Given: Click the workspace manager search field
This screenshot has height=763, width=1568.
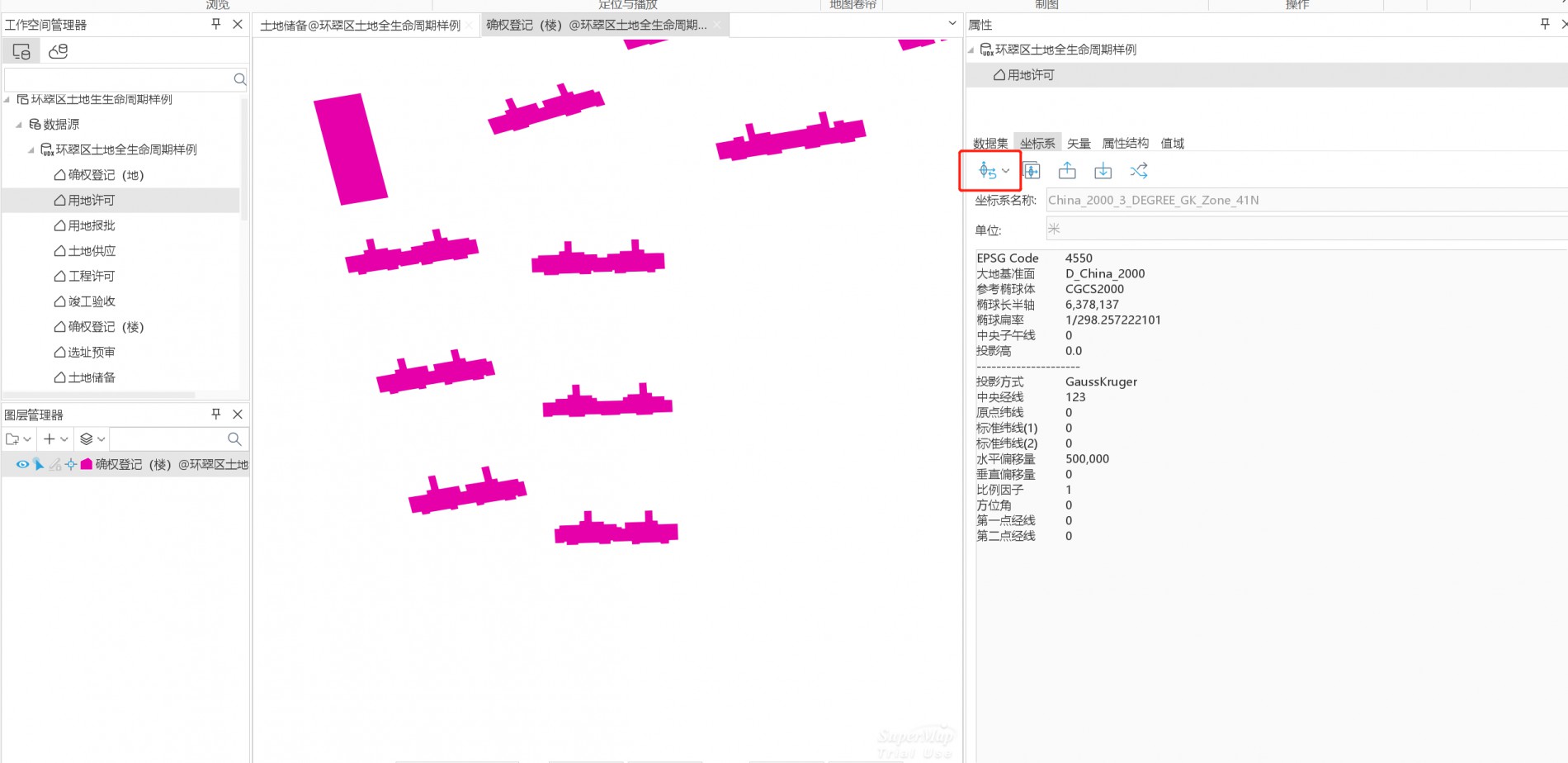Looking at the screenshot, I should click(x=118, y=79).
